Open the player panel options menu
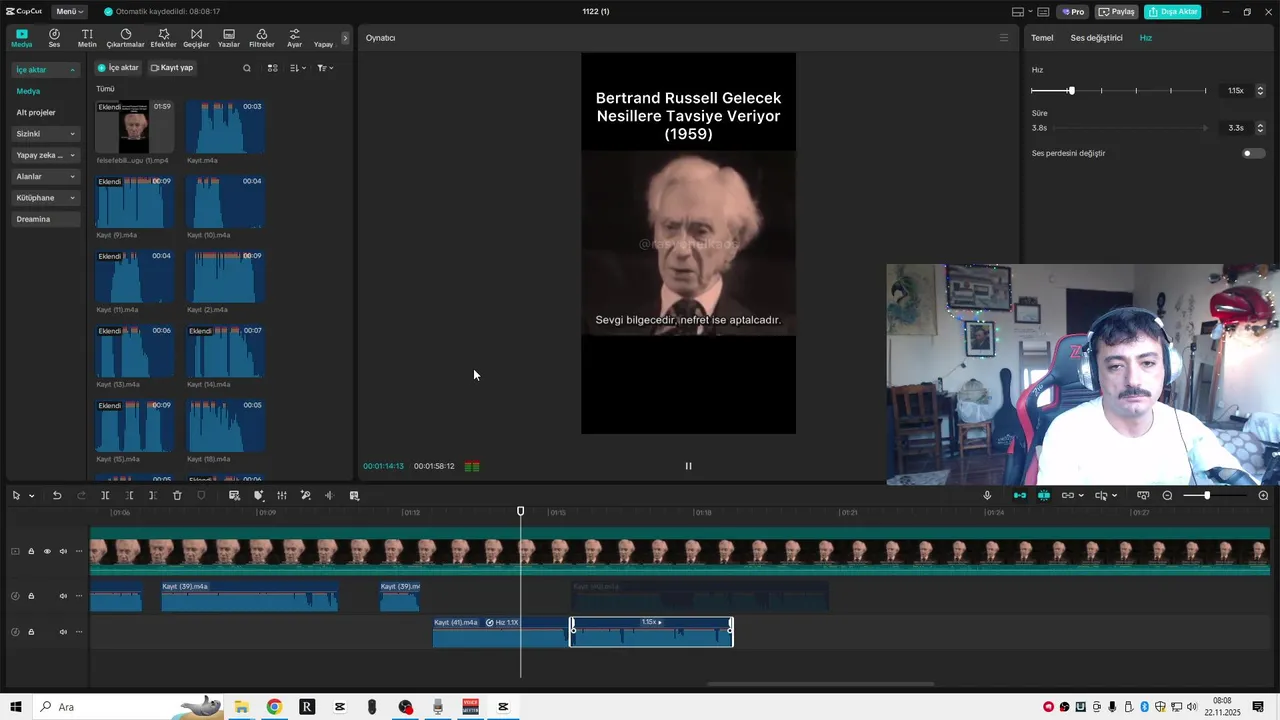 click(x=1004, y=38)
